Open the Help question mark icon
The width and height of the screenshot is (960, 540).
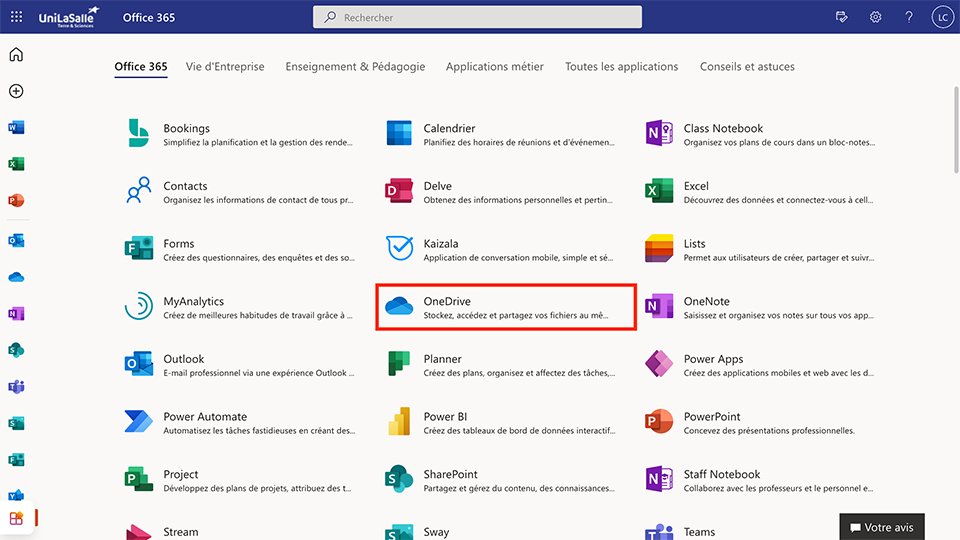point(909,17)
